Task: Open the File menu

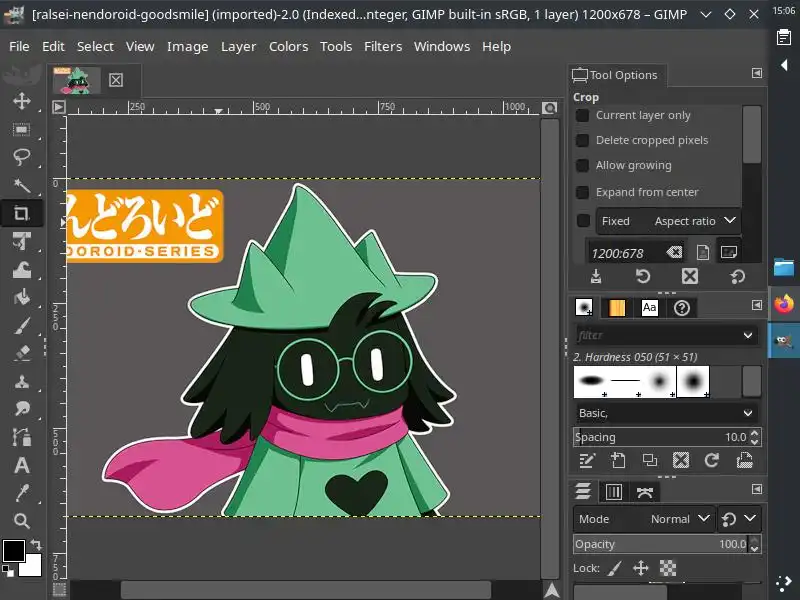Action: 19,46
